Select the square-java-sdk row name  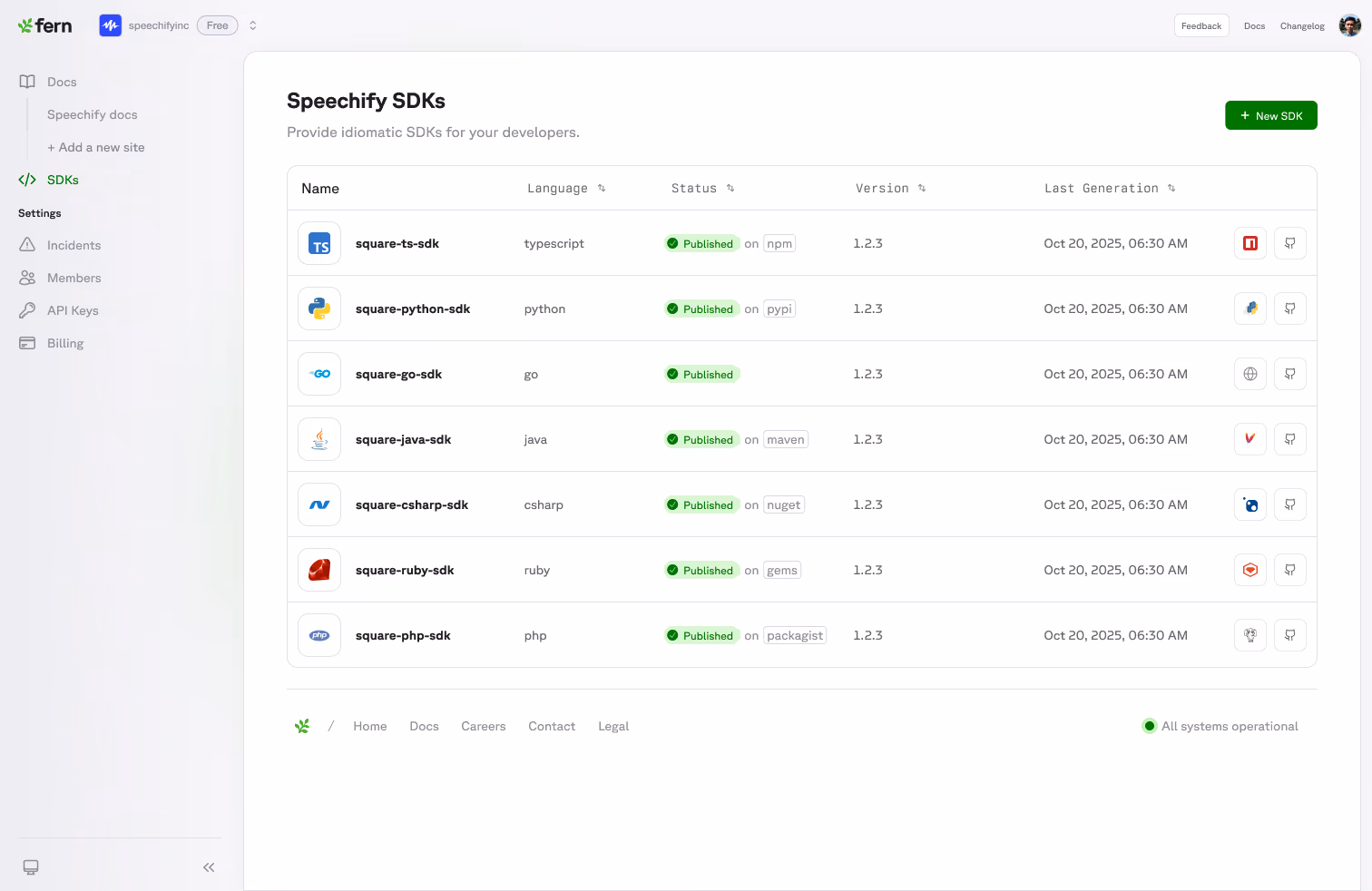pos(403,439)
